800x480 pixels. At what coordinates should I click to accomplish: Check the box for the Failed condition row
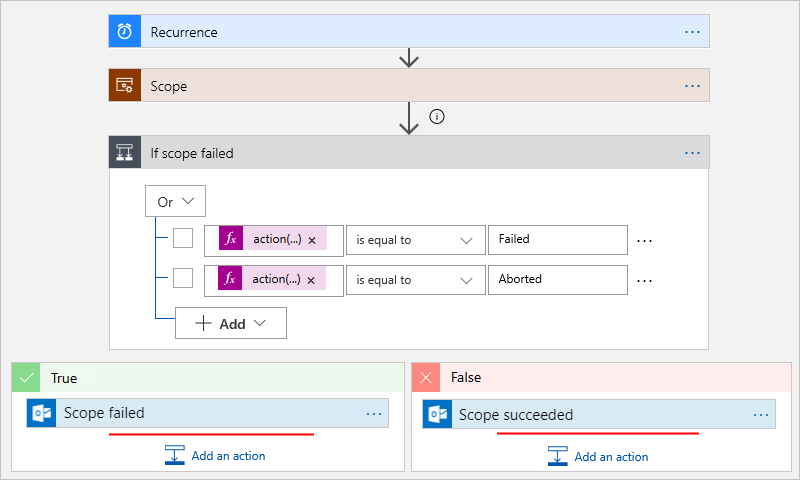[183, 239]
